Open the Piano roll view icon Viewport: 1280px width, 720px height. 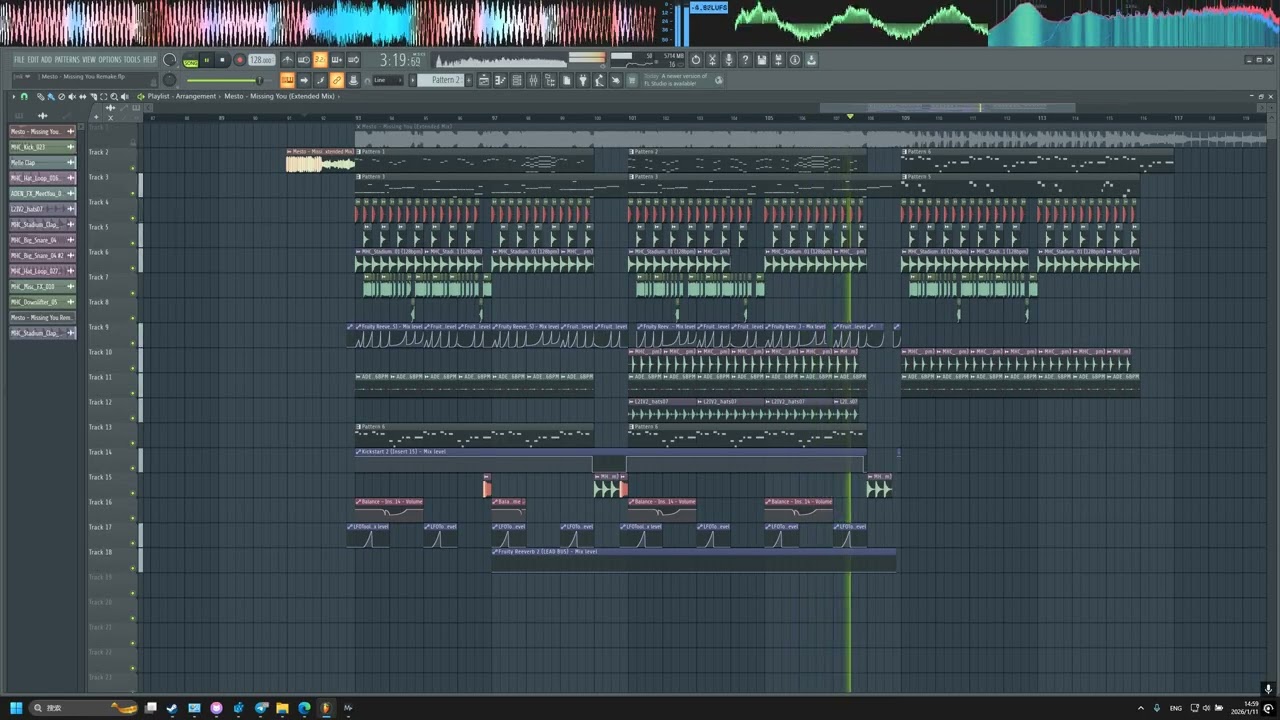pos(500,80)
